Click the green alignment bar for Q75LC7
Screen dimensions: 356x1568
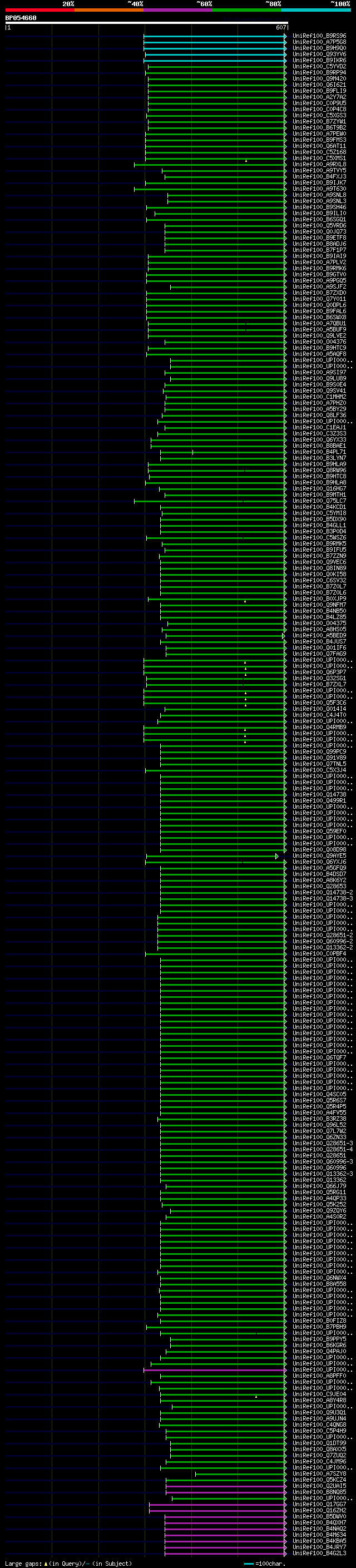tap(210, 501)
